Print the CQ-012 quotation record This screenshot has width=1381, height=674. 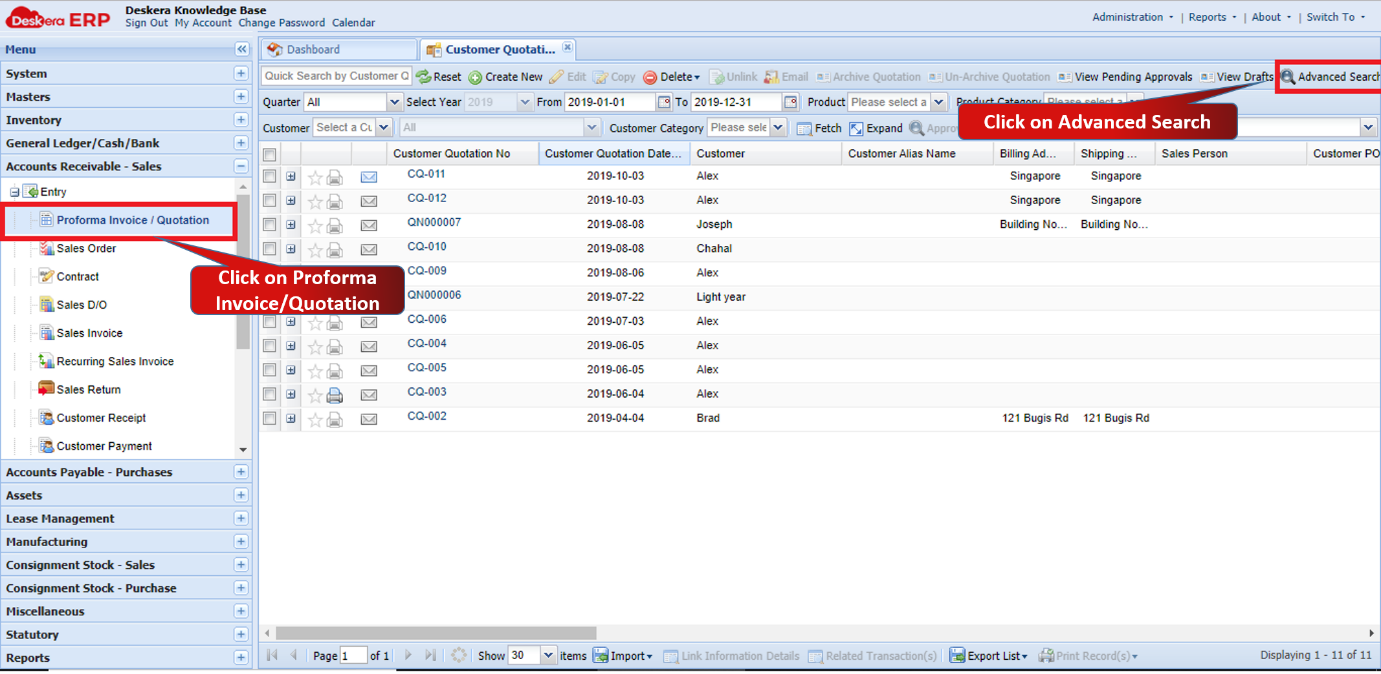(335, 201)
